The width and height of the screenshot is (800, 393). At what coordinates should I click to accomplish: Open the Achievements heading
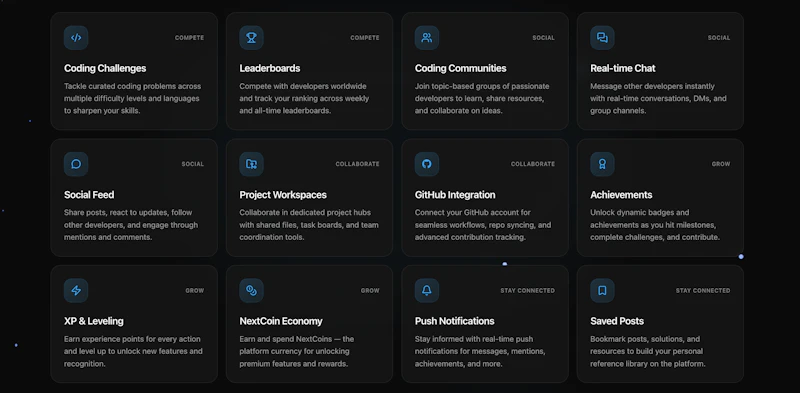(x=621, y=195)
